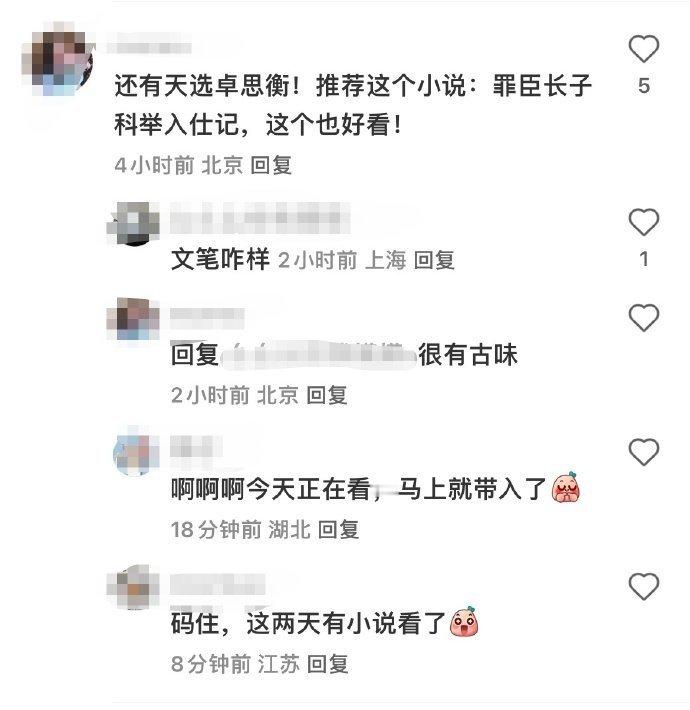Like the 码住，这两天有小说看了 reply
This screenshot has height=710, width=690.
pos(643,586)
